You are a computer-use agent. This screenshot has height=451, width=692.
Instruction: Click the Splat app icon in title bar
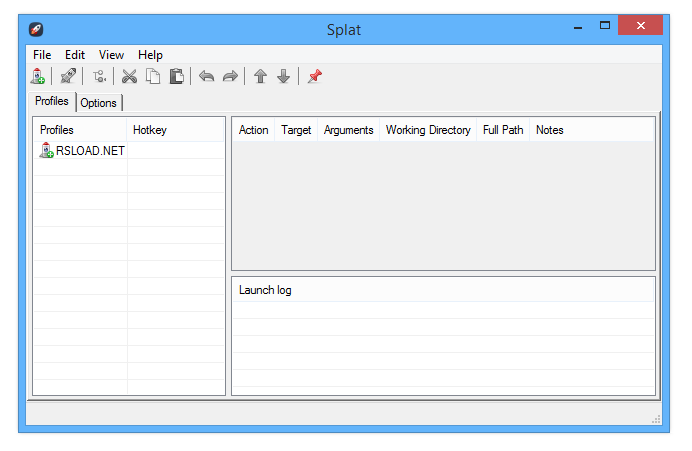pos(36,29)
